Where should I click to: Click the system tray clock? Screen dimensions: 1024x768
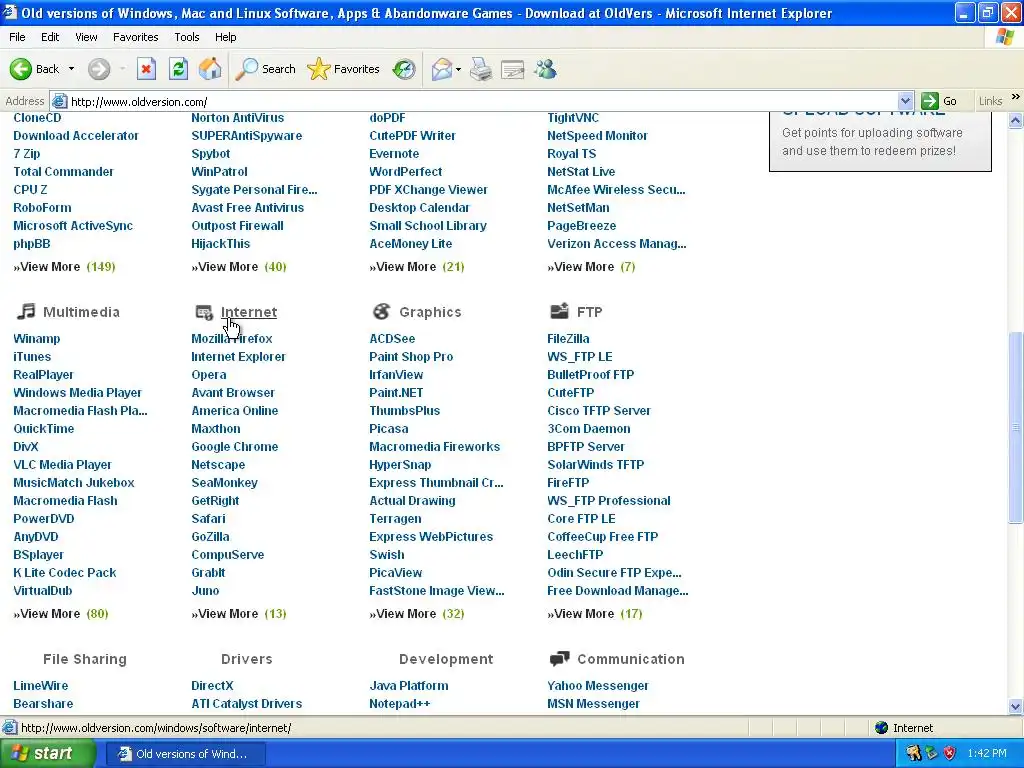(x=987, y=753)
